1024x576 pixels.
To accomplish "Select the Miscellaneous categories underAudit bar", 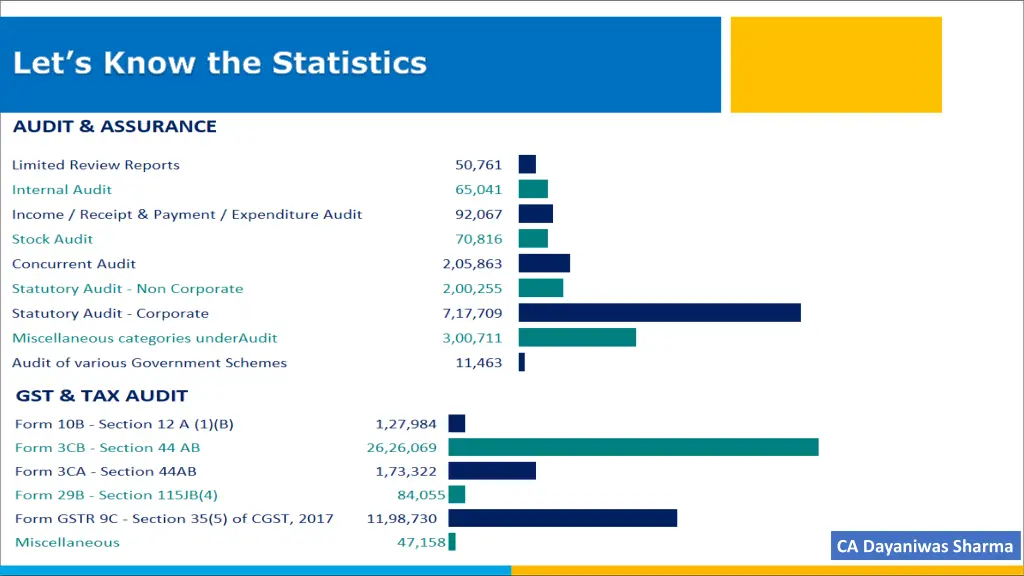I will [577, 338].
